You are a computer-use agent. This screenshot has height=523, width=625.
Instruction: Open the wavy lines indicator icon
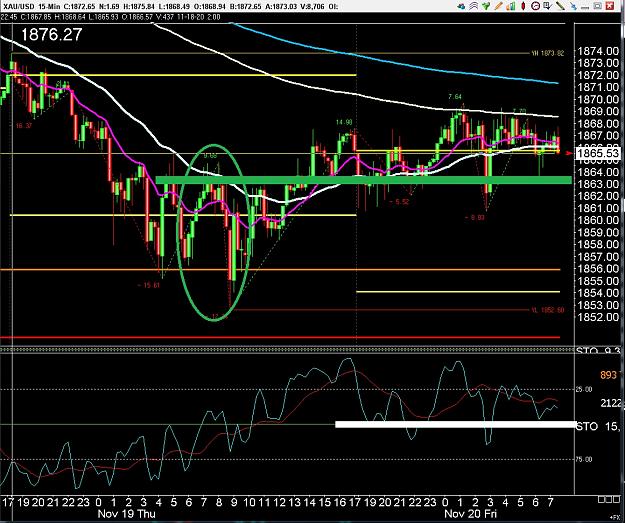[474, 6]
